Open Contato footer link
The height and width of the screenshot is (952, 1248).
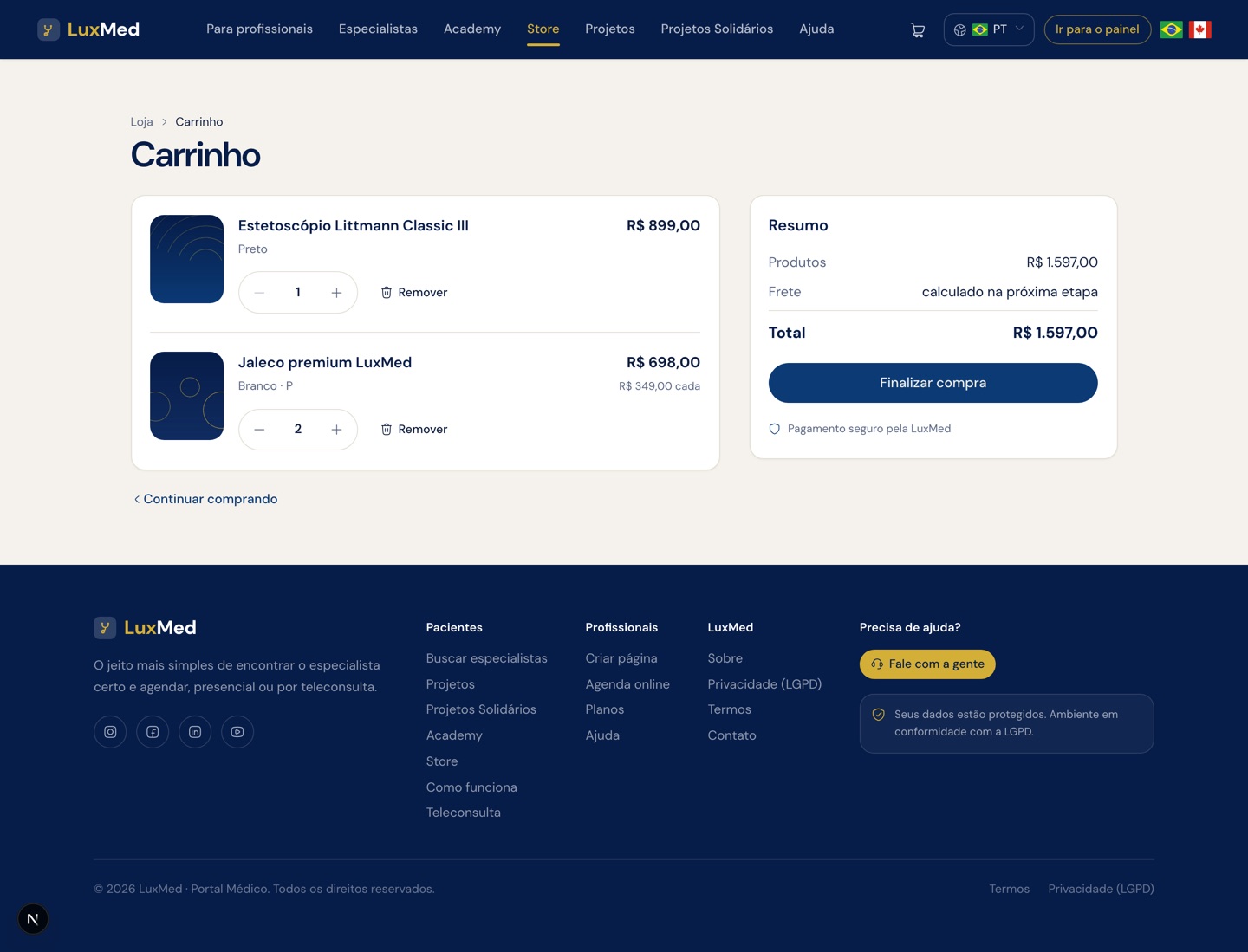[x=732, y=735]
